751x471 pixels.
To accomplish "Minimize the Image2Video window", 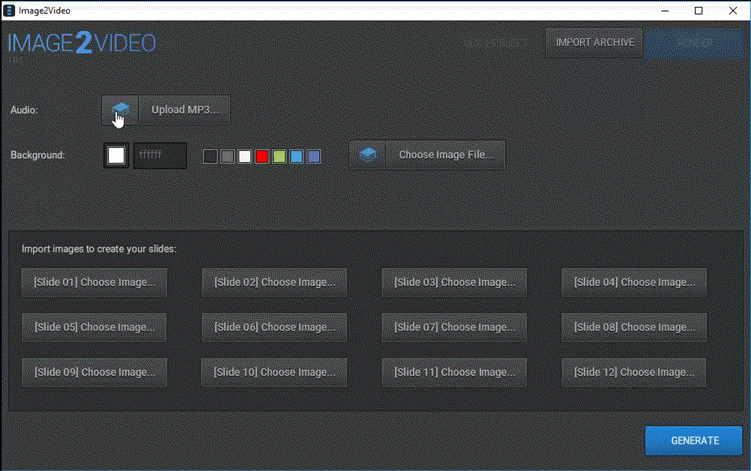I will pyautogui.click(x=665, y=11).
